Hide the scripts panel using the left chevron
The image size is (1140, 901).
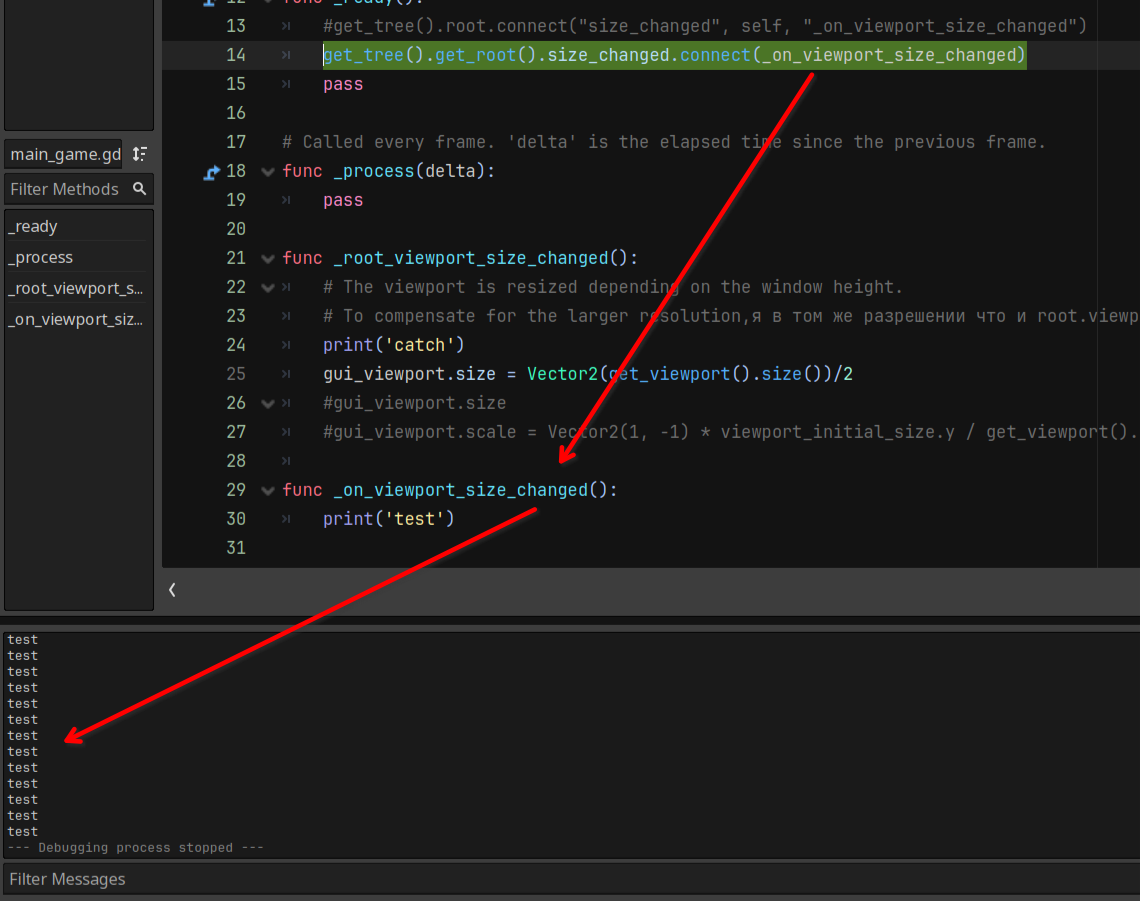pyautogui.click(x=172, y=590)
